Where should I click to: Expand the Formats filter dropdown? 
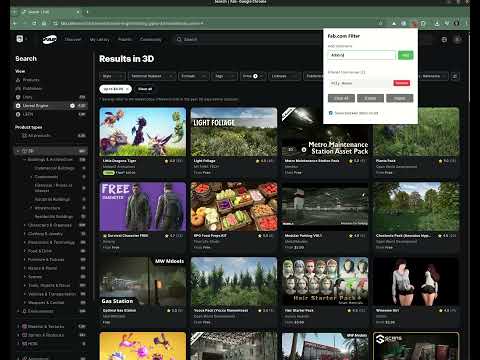click(193, 76)
